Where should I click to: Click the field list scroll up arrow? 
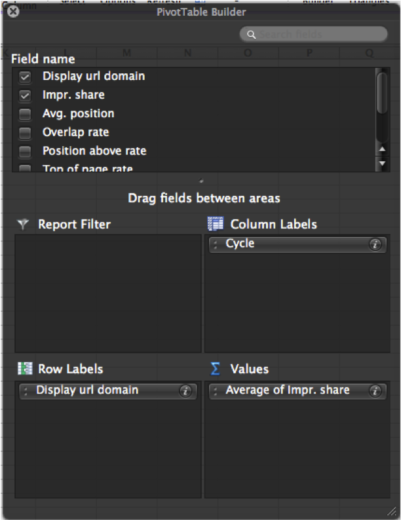(382, 149)
